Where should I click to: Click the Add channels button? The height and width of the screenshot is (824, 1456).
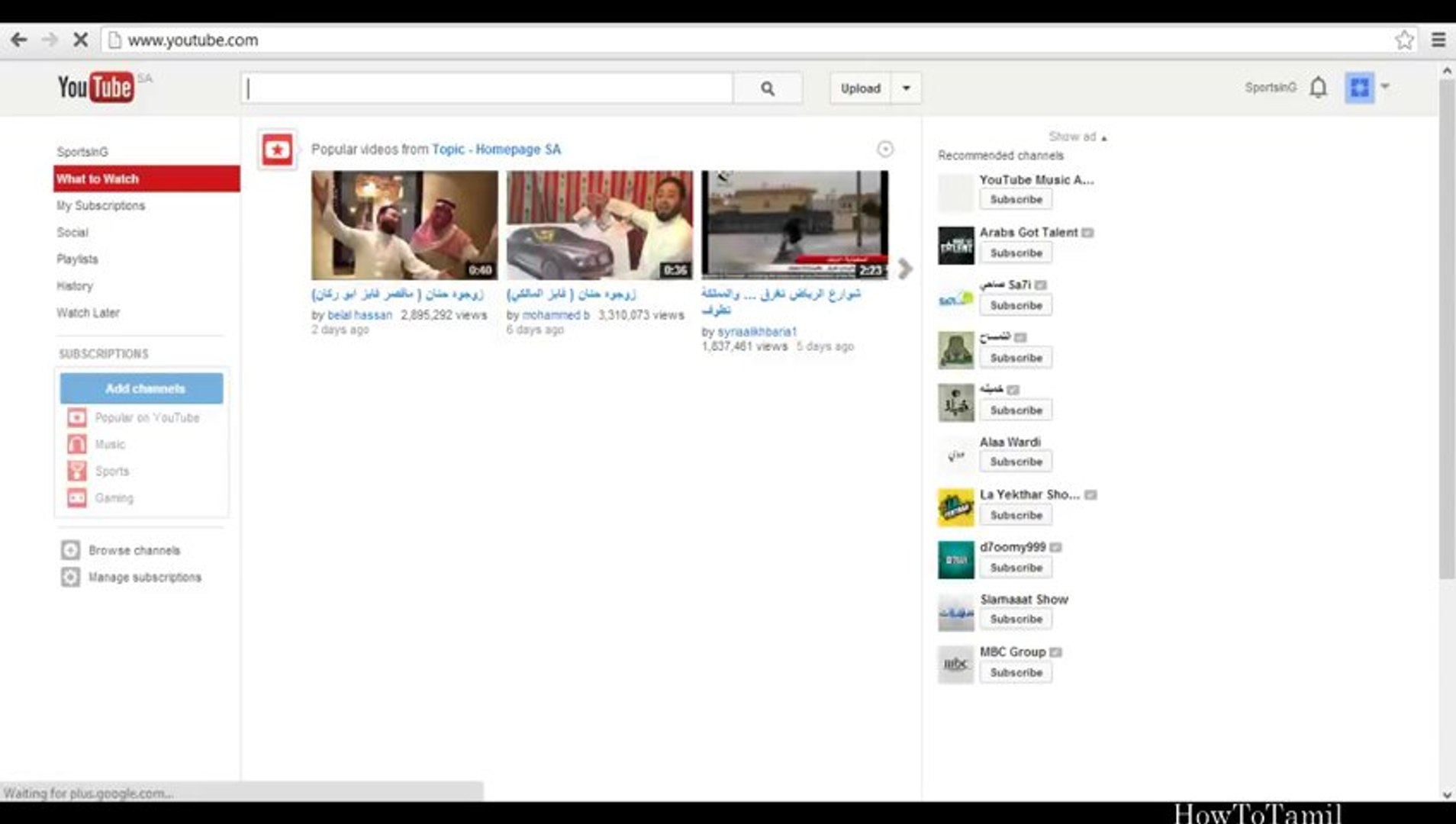click(141, 388)
